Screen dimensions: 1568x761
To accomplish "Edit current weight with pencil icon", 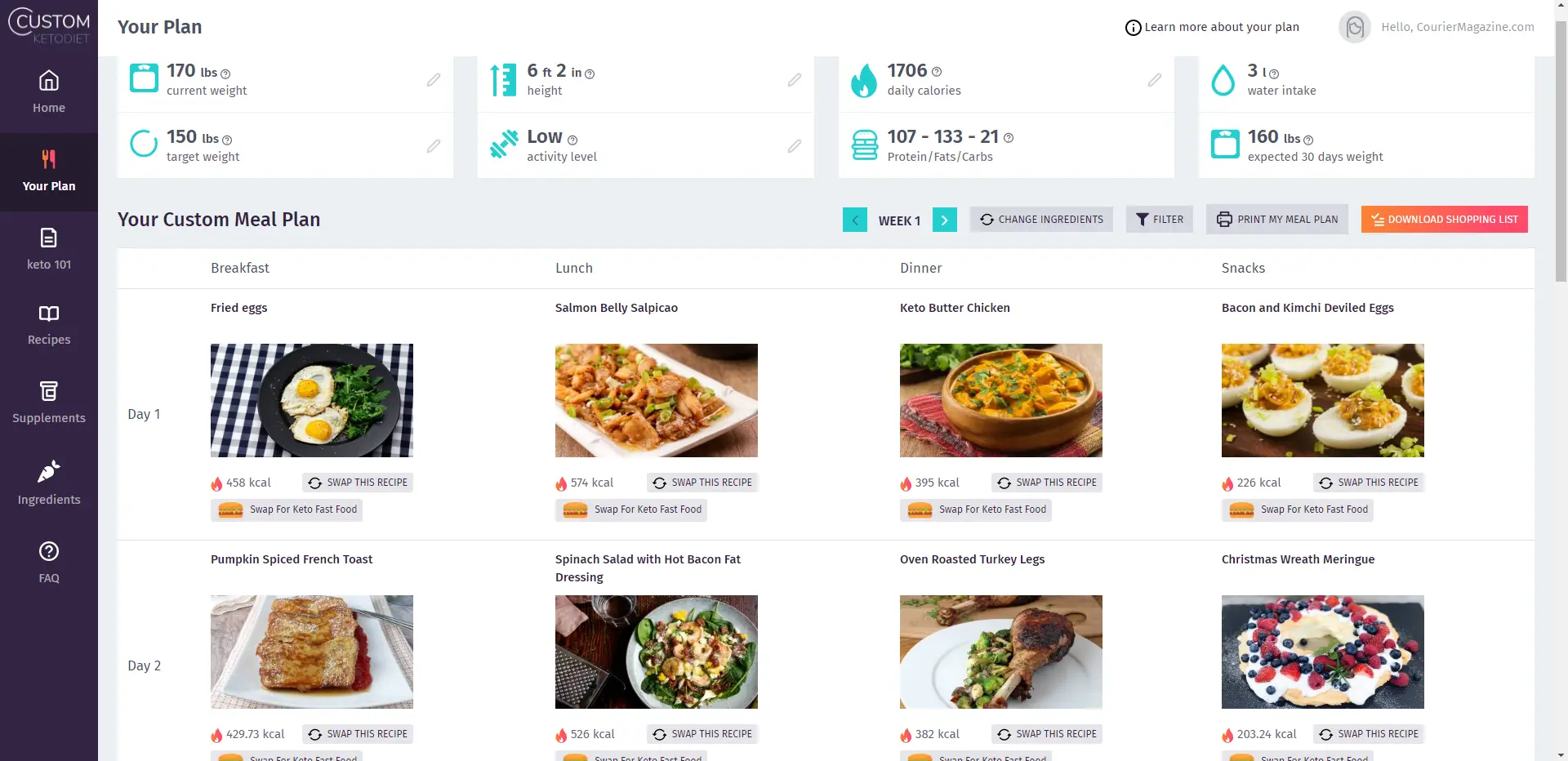I will [434, 80].
